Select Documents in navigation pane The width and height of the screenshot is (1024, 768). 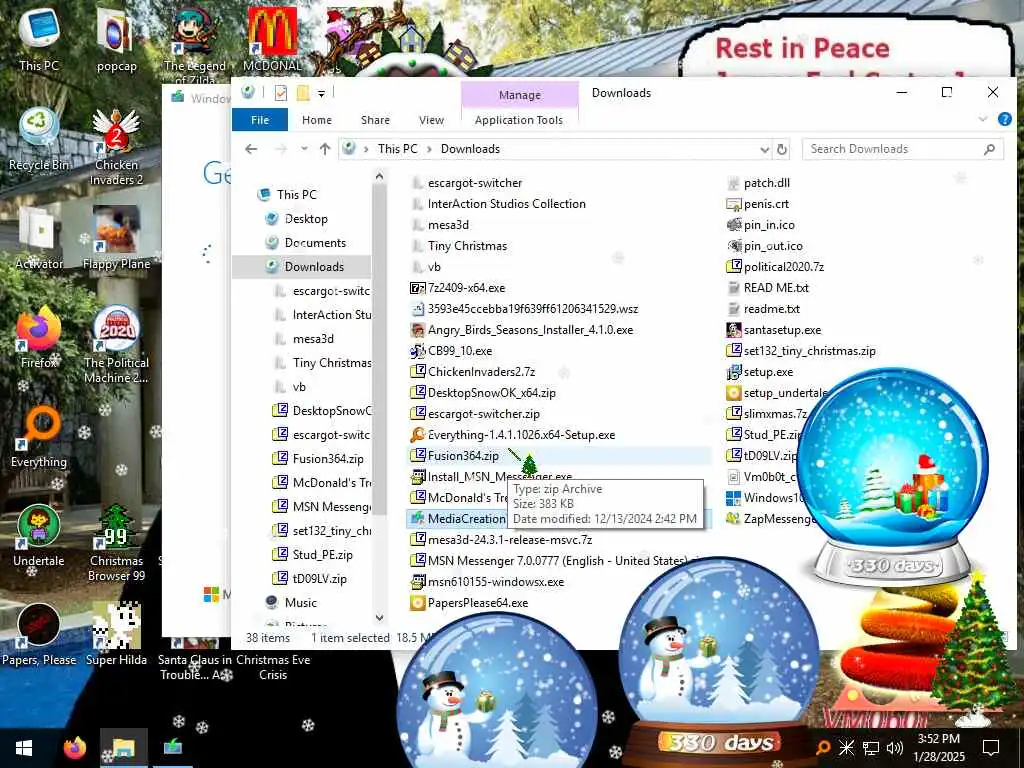315,243
